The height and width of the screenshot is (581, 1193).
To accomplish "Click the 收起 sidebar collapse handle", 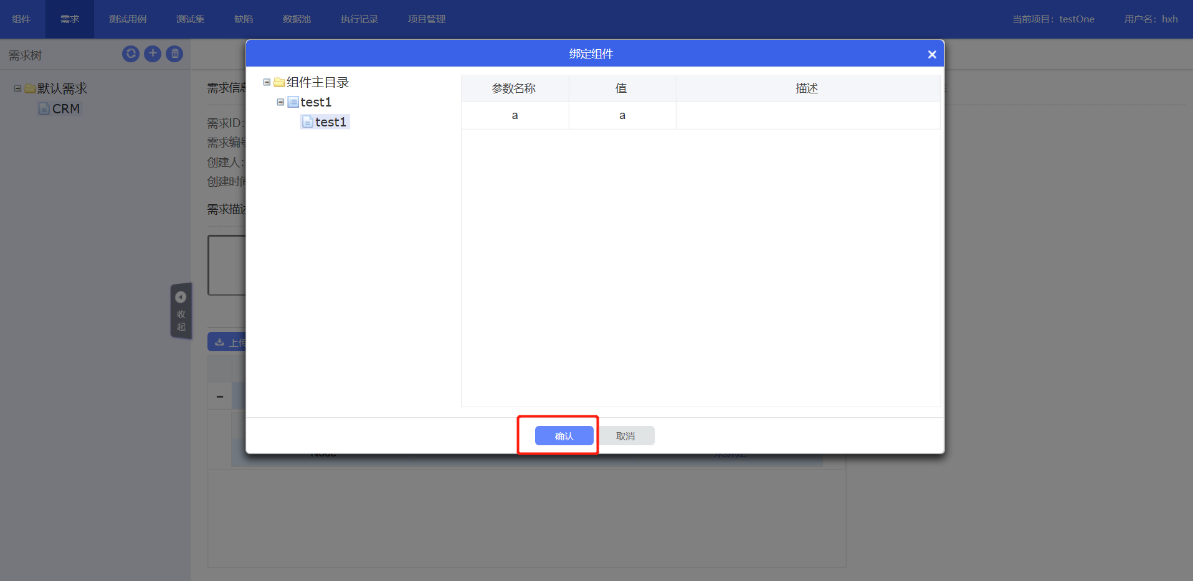I will pyautogui.click(x=180, y=311).
